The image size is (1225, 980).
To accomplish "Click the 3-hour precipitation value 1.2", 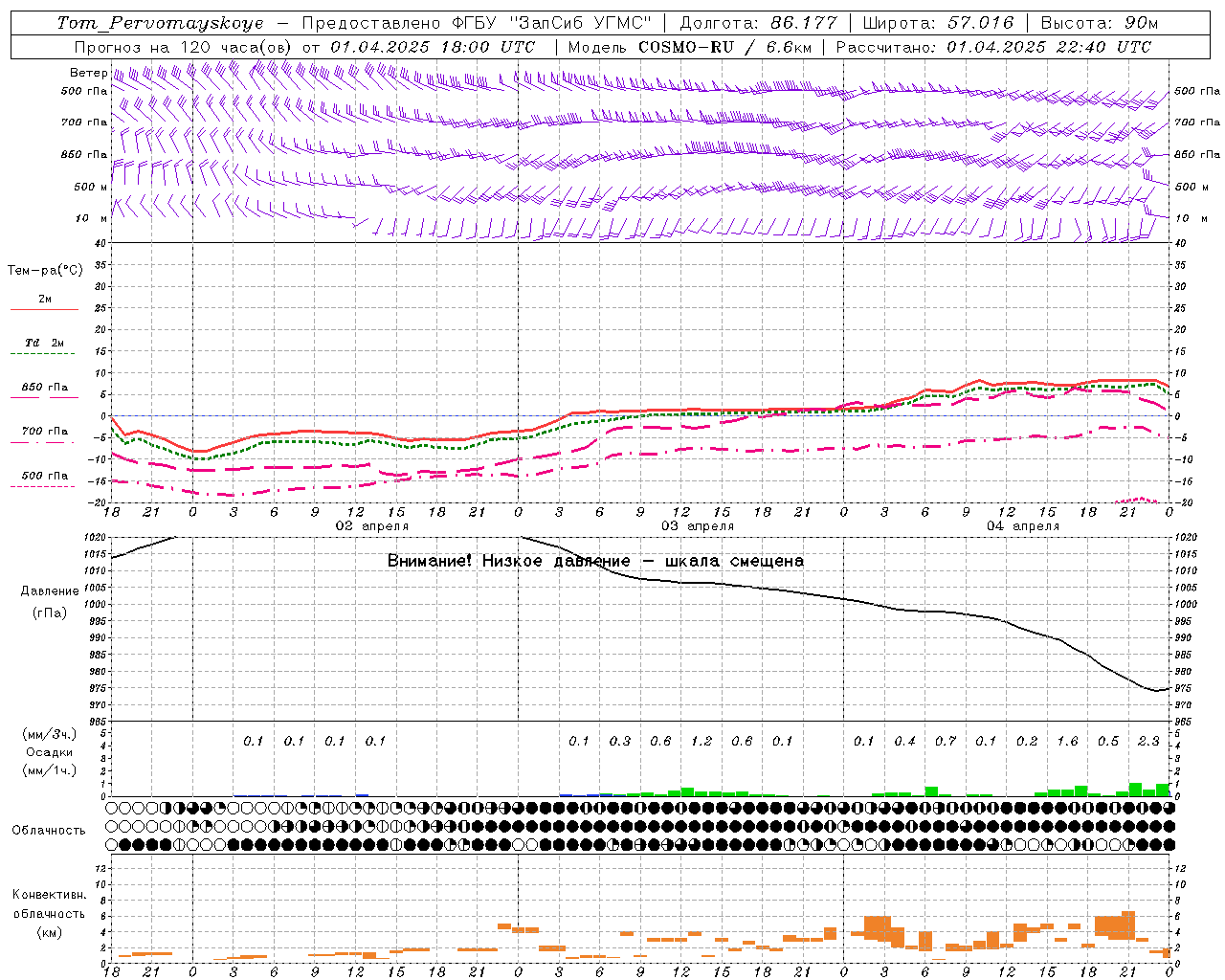I will (x=702, y=742).
